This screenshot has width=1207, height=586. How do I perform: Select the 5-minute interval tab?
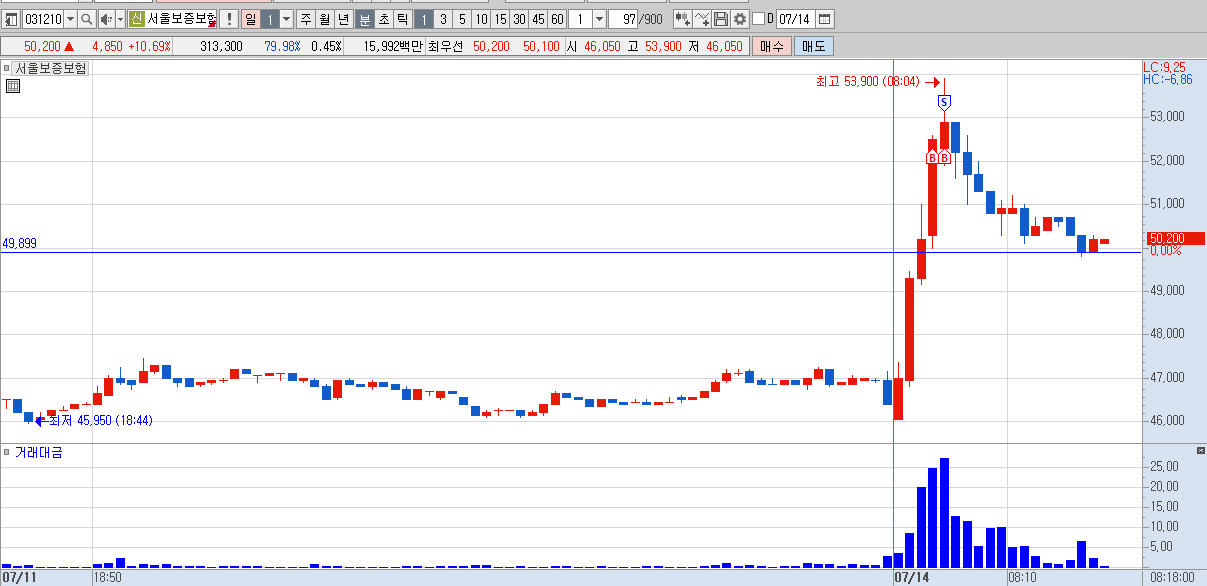tap(462, 19)
